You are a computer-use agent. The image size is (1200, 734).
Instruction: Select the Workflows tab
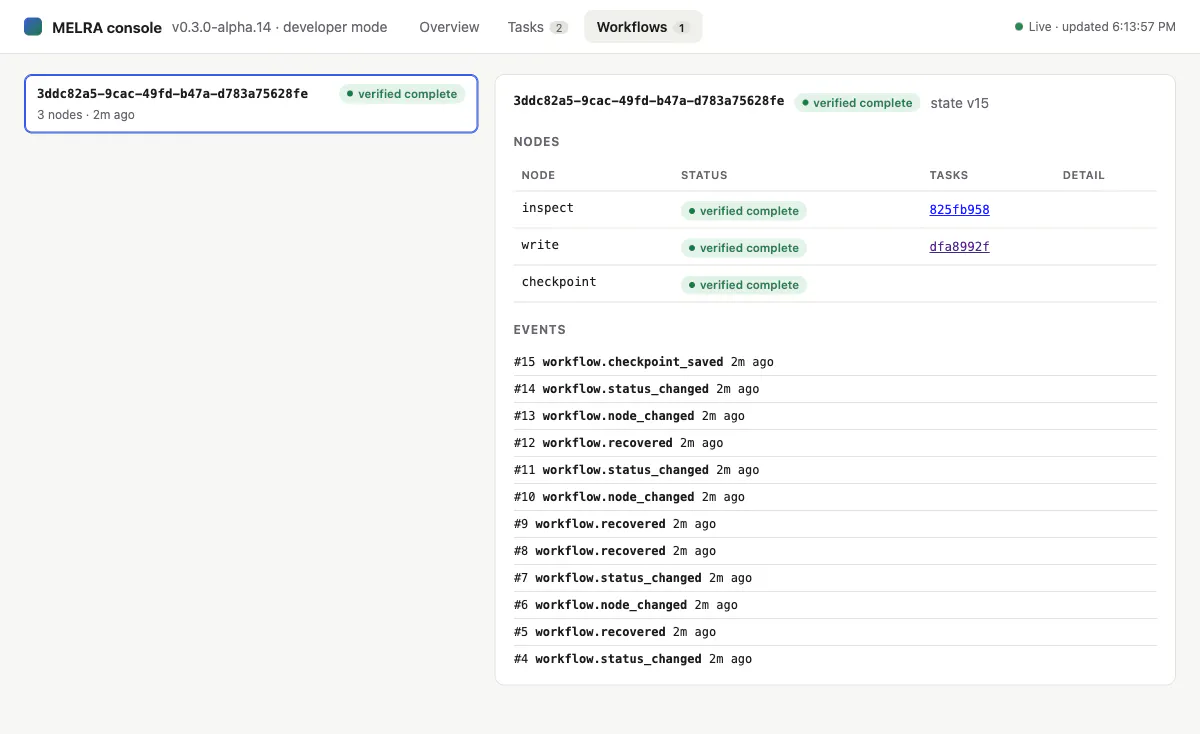[x=643, y=27]
